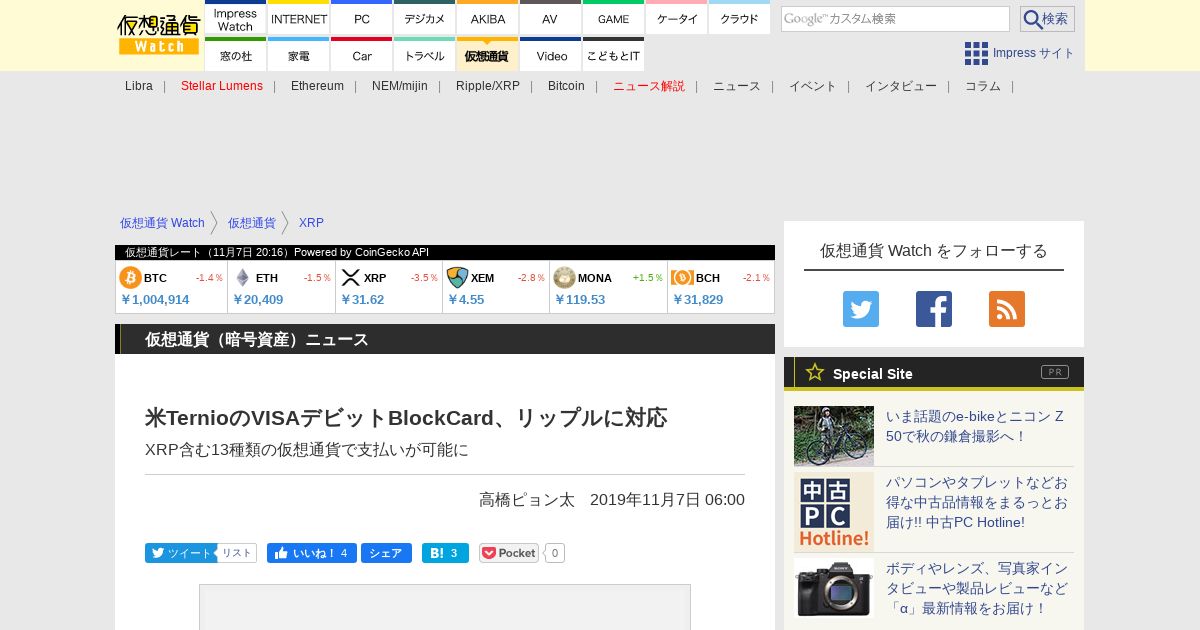Open the コラム menu link
Viewport: 1200px width, 630px height.
point(983,86)
